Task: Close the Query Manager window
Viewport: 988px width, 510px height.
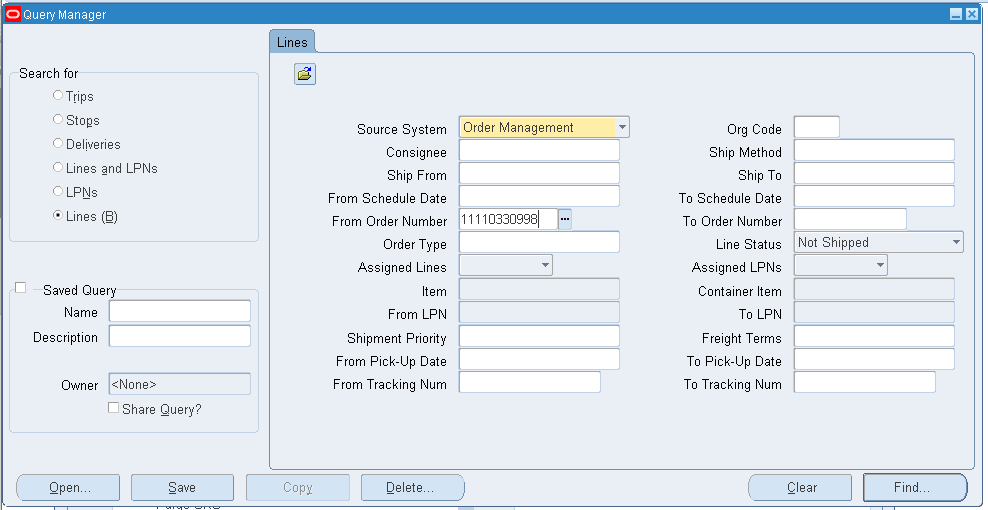Action: pyautogui.click(x=972, y=14)
